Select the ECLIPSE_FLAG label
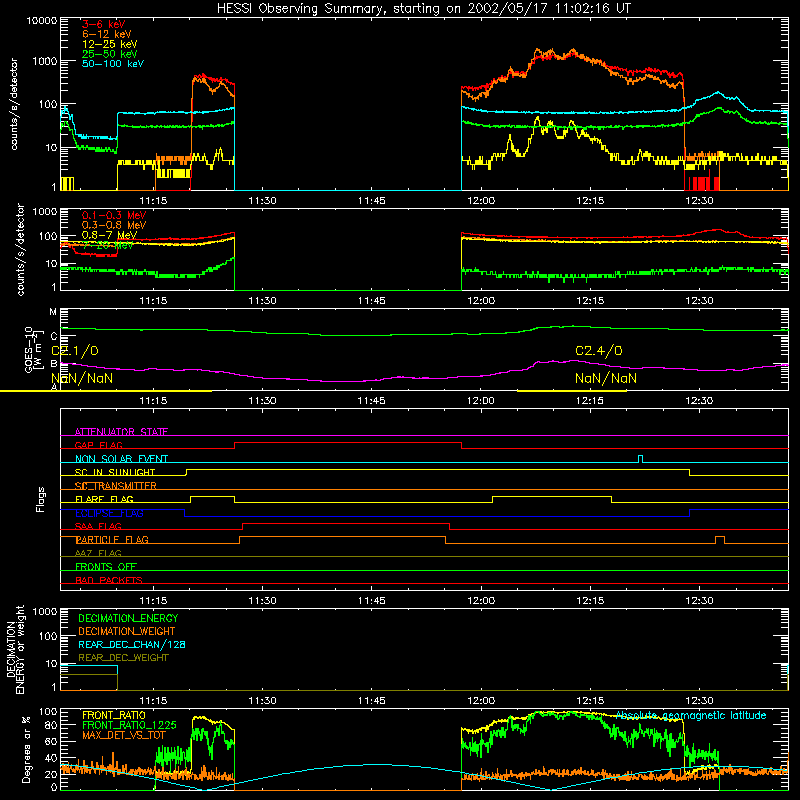The image size is (800, 800). tap(109, 513)
